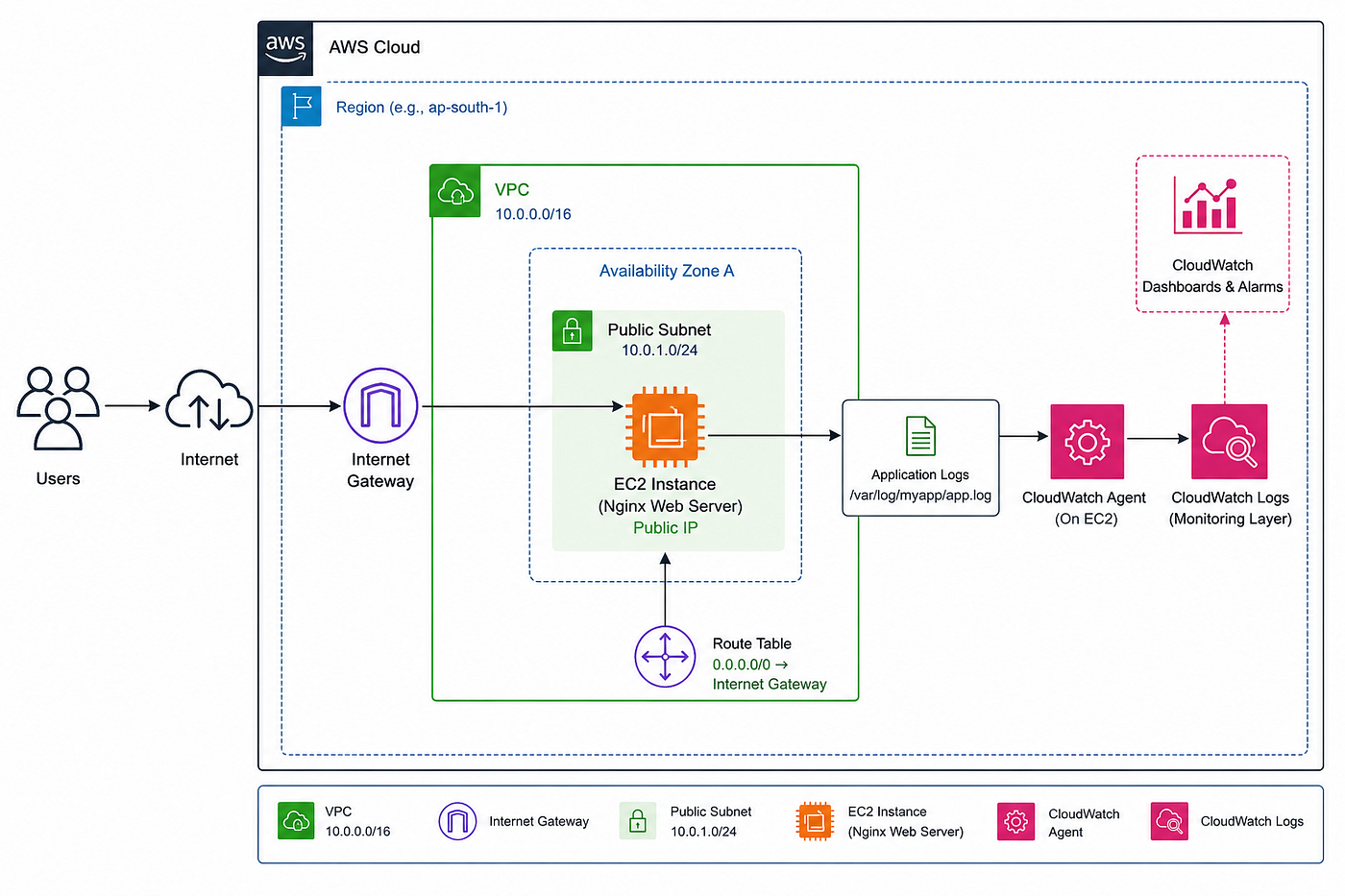1345x896 pixels.
Task: Select the 'Region (e.g., ap-south-1)' label
Action: tap(422, 108)
